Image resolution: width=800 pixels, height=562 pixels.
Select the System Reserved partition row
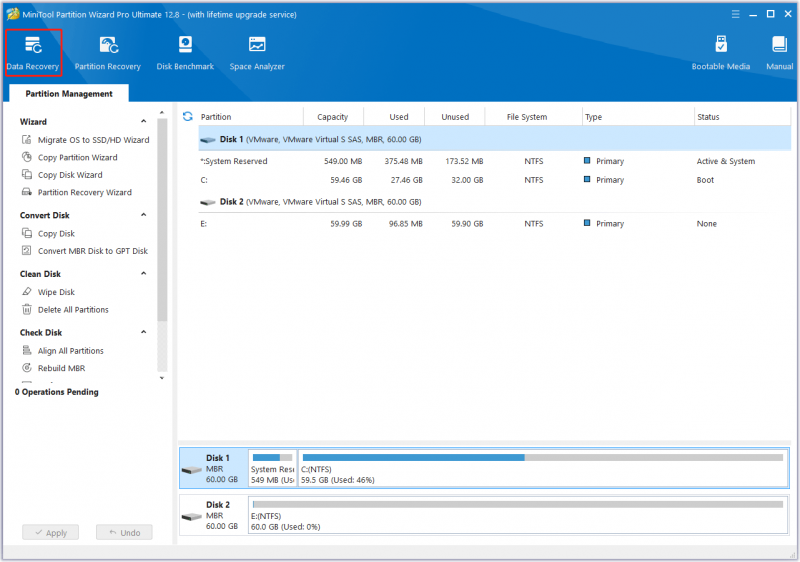click(494, 161)
